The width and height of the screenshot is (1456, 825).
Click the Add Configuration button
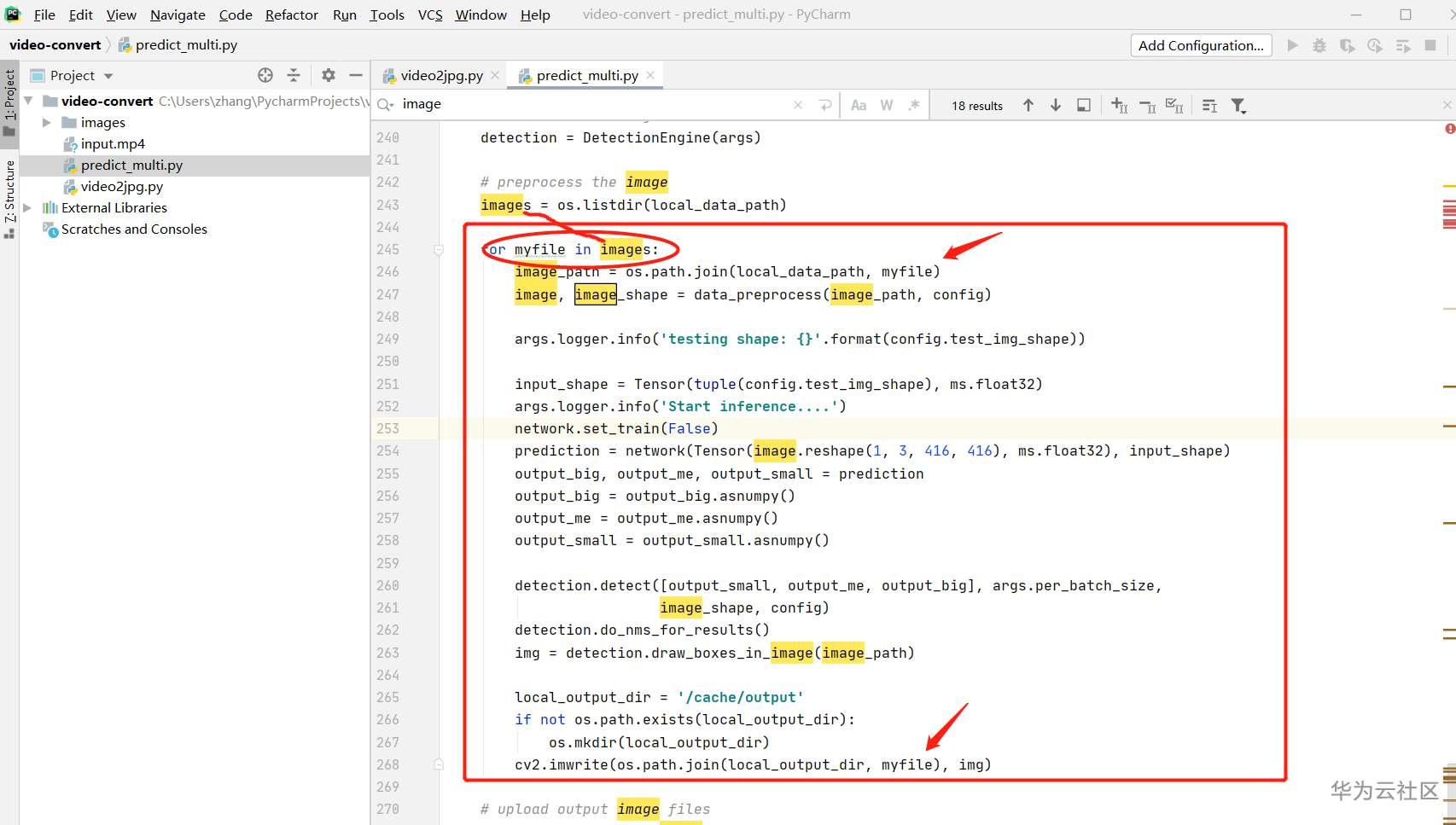1201,45
